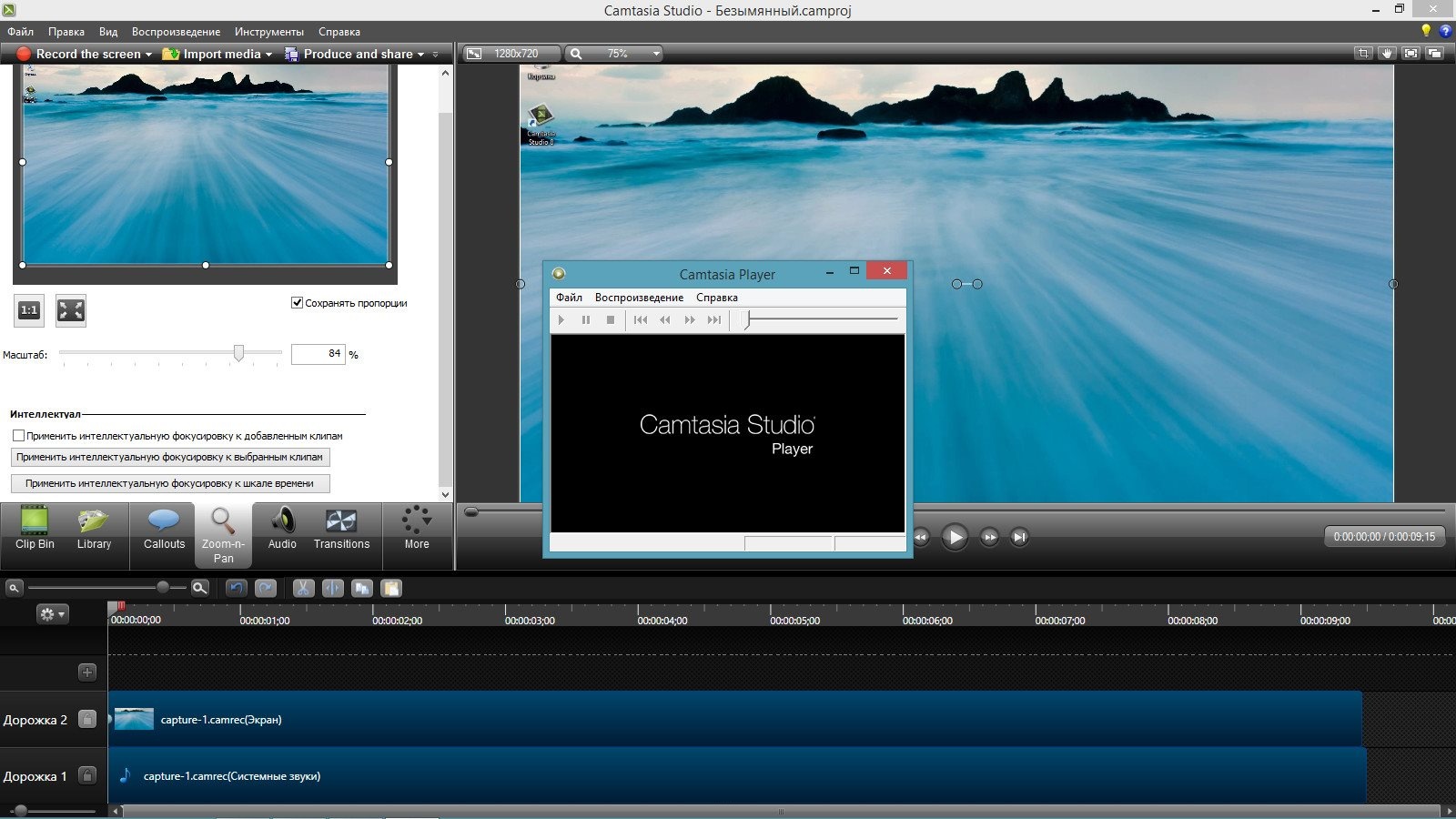This screenshot has width=1456, height=819.
Task: Open the 1280x720 editing dimensions button
Action: 511,54
